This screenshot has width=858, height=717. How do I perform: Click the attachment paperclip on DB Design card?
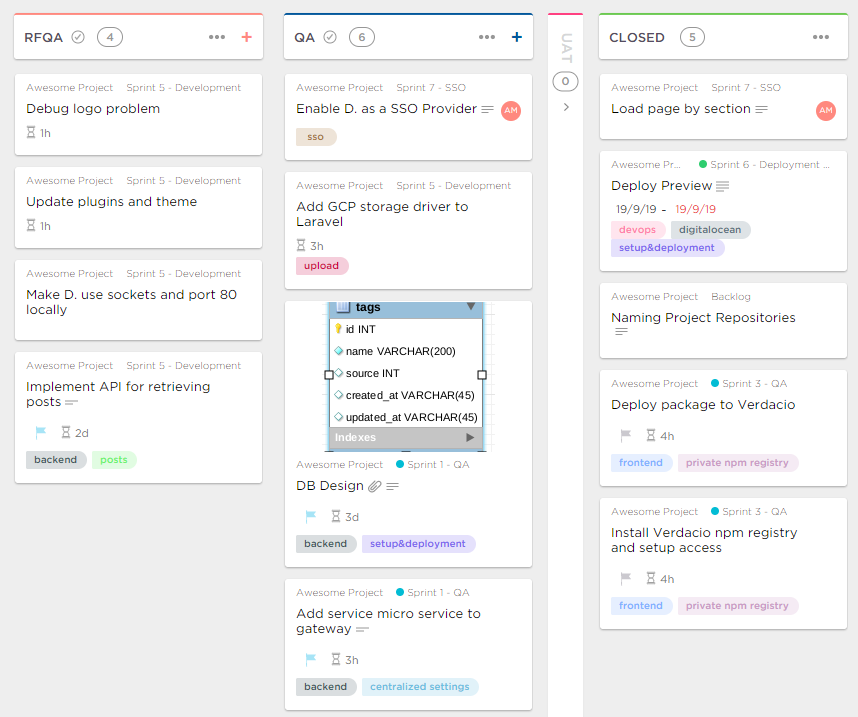pos(375,486)
